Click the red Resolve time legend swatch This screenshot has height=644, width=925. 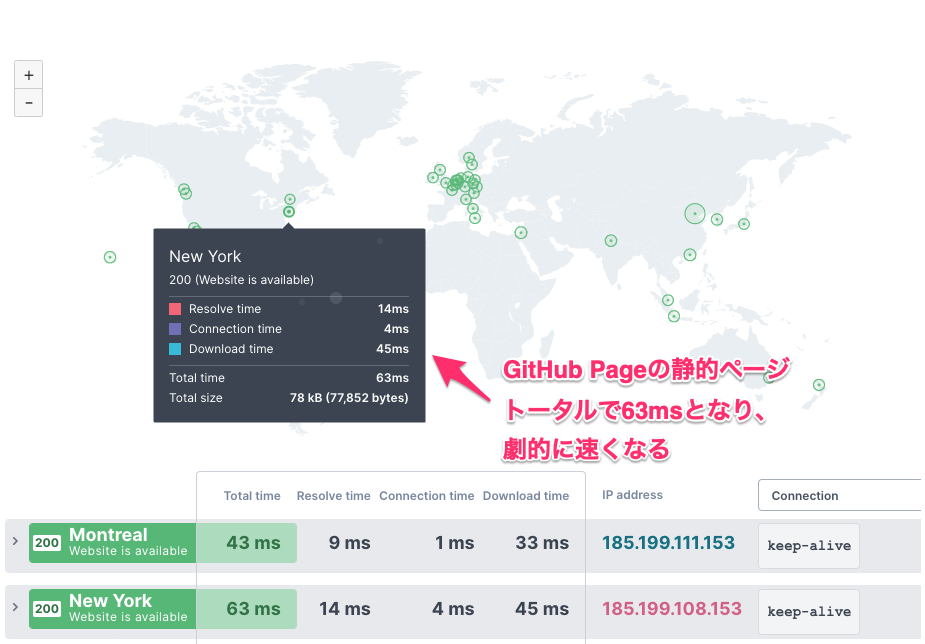[175, 309]
